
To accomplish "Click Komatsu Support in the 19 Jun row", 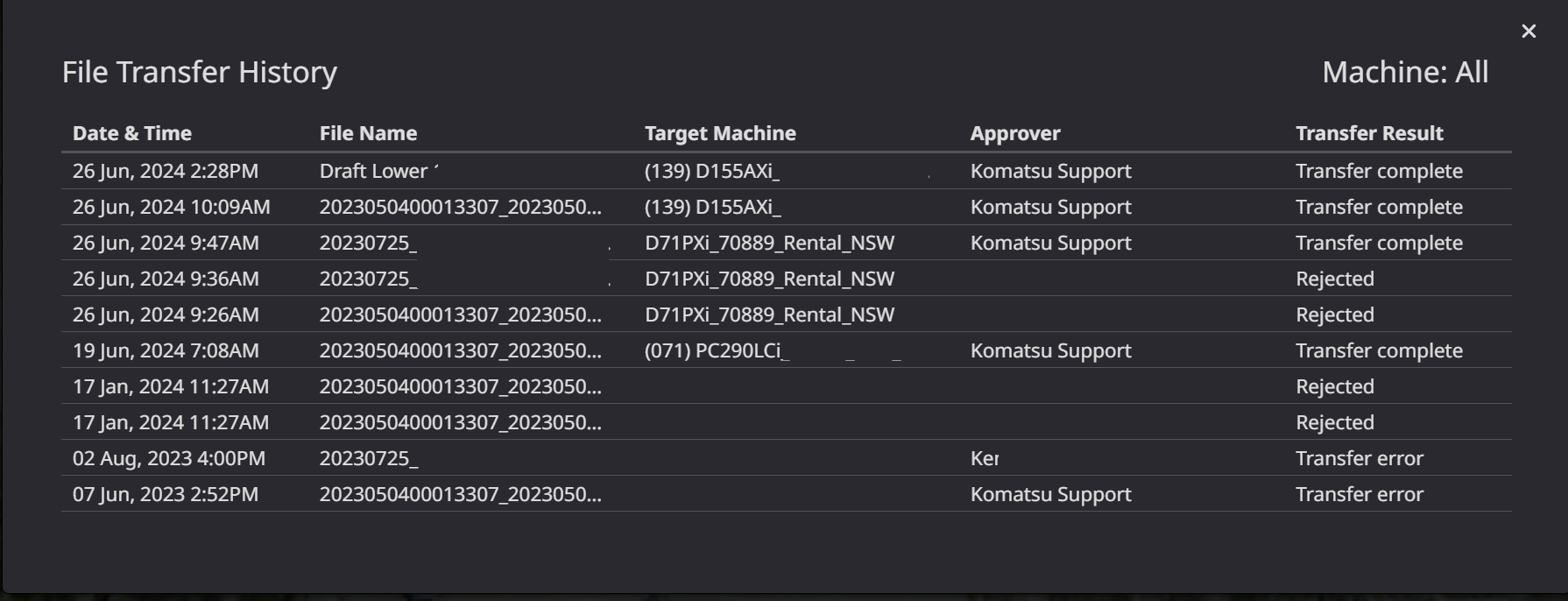I will (x=1051, y=350).
